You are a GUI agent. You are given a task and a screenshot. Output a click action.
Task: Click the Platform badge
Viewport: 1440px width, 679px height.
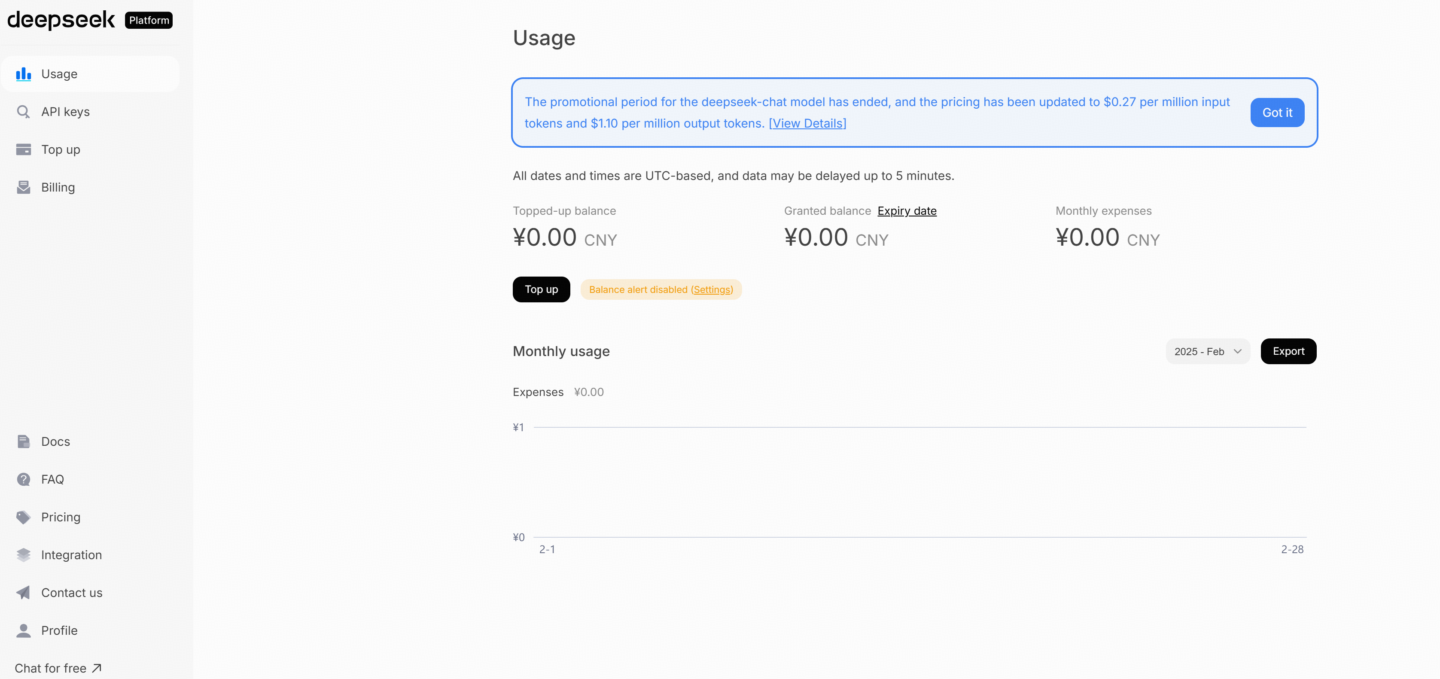pos(149,20)
